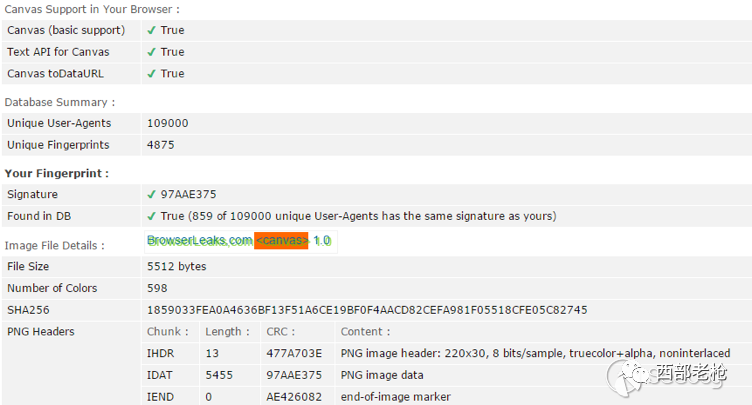Click the checkmark in the Found in DB row
The image size is (752, 405).
152,216
